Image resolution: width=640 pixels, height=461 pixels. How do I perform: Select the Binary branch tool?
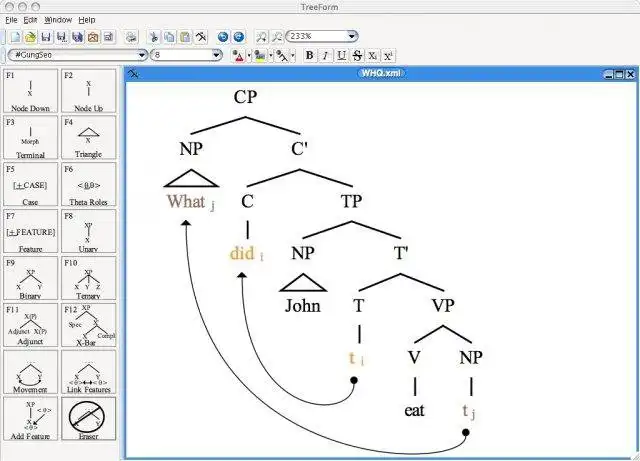click(x=31, y=278)
